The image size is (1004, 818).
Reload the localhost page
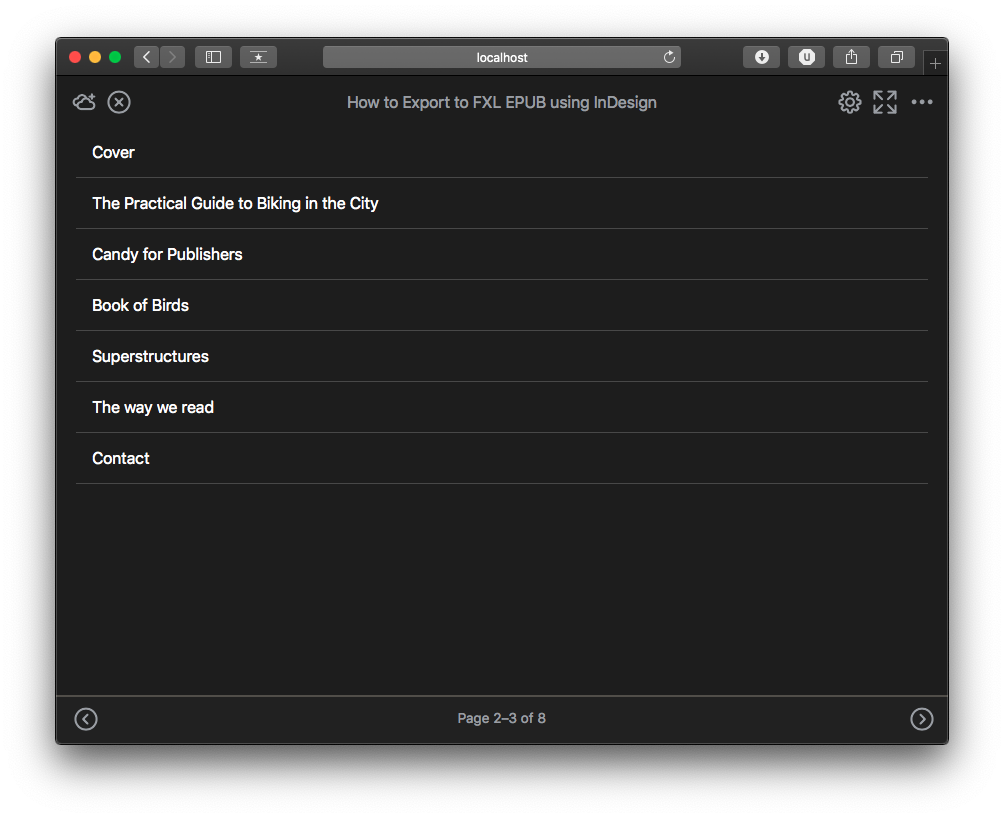pos(669,57)
